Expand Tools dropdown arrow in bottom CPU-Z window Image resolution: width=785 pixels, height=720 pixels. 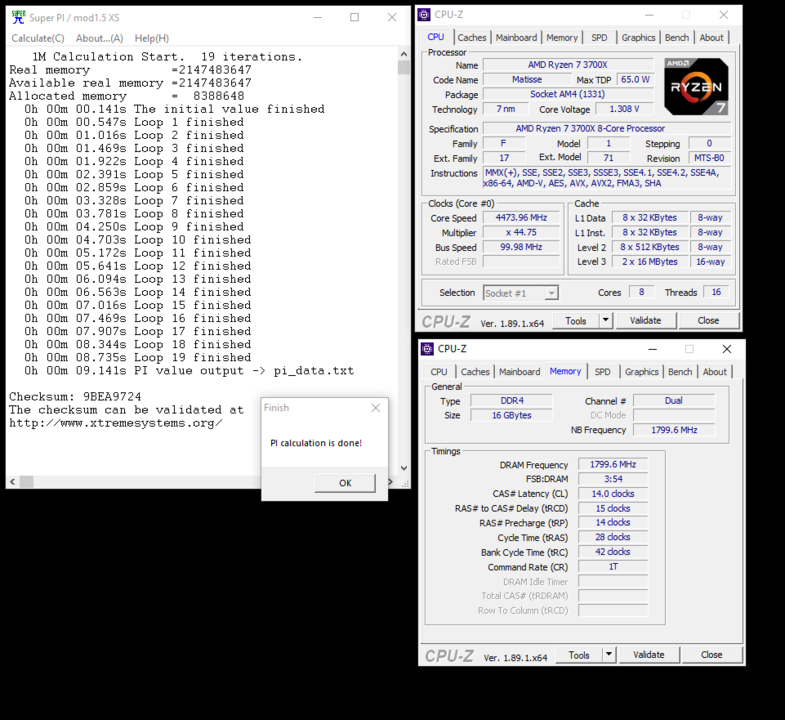coord(609,654)
